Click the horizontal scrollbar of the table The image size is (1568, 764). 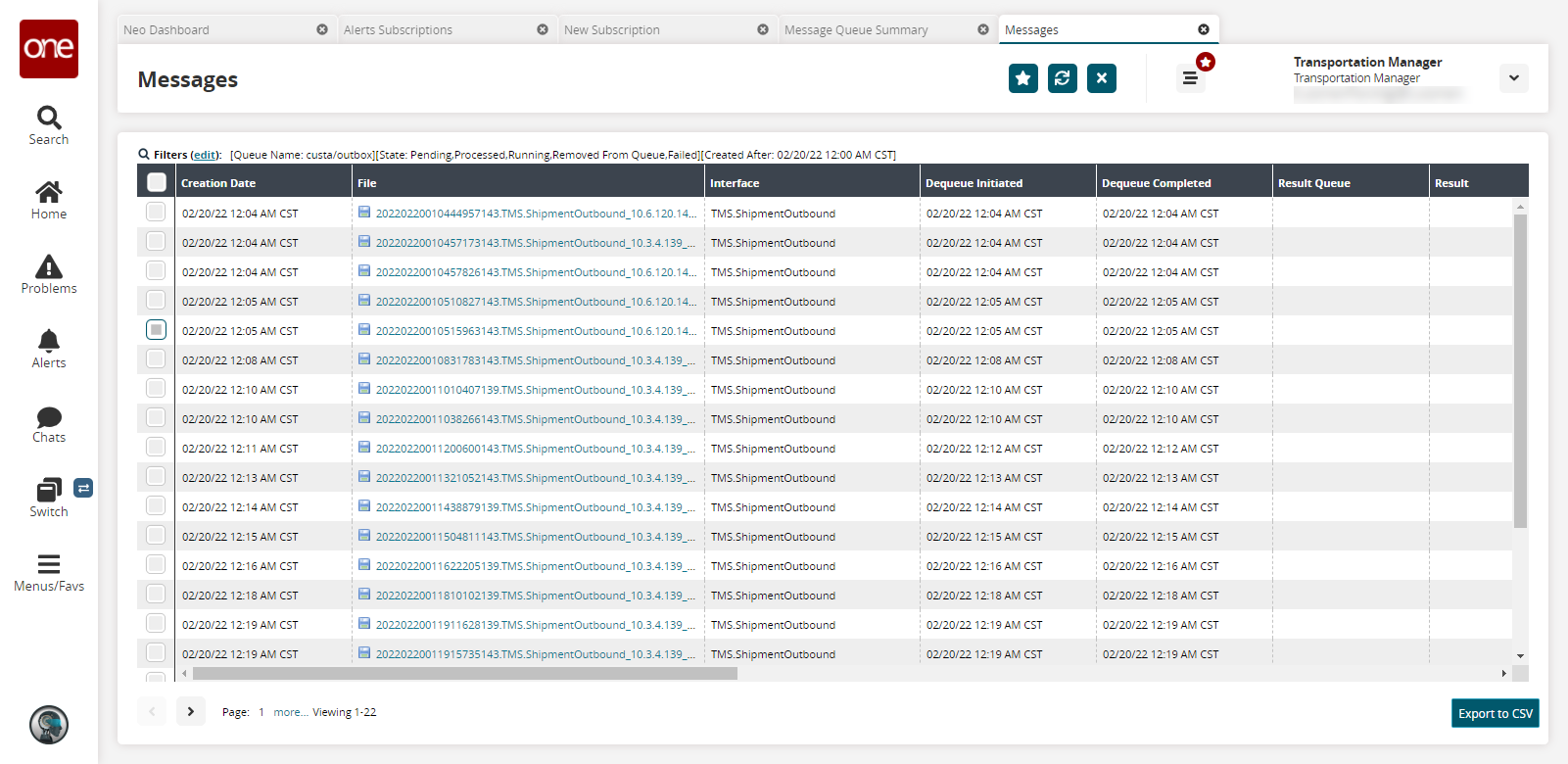pos(465,674)
